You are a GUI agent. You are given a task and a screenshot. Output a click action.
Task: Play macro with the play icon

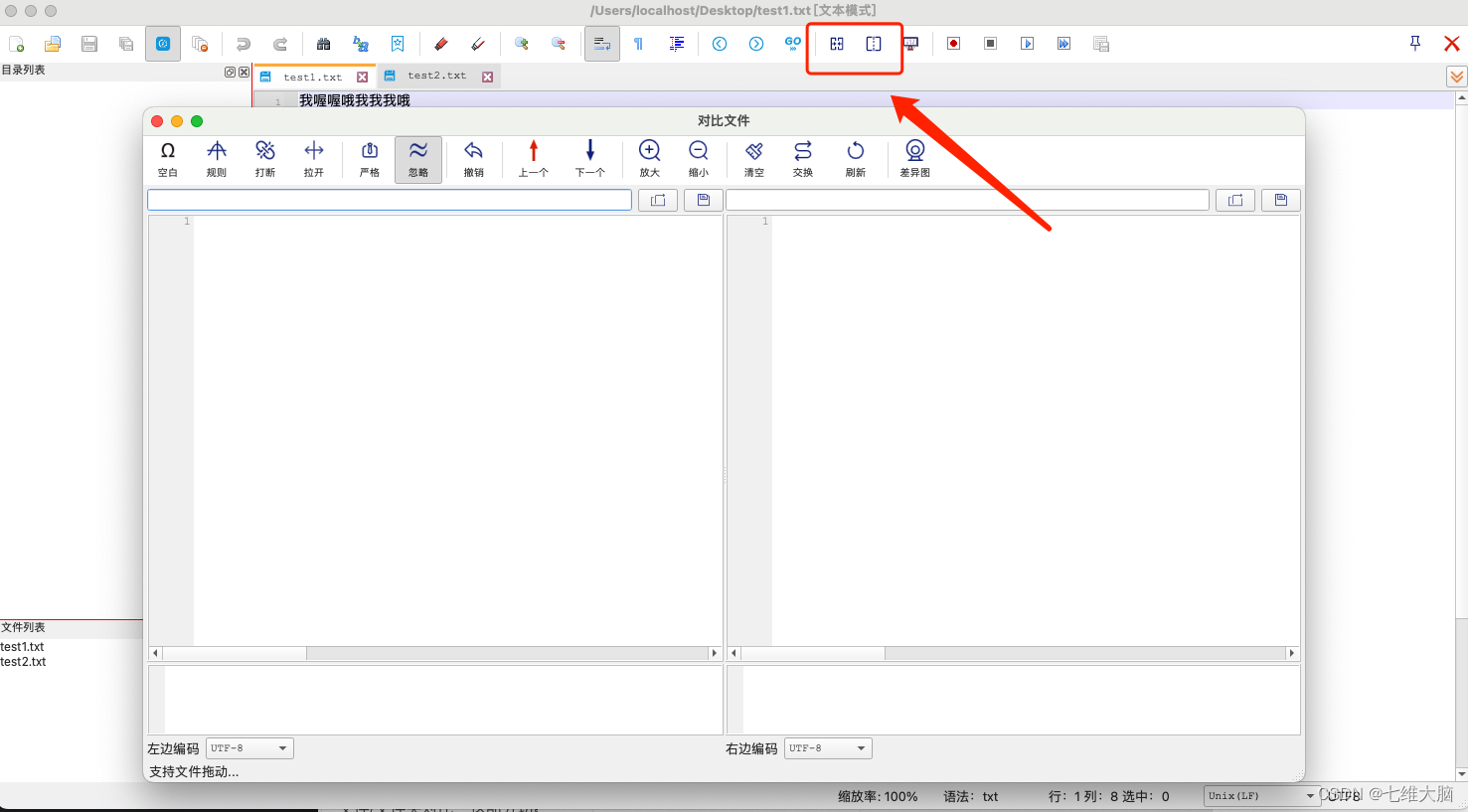click(x=1028, y=44)
